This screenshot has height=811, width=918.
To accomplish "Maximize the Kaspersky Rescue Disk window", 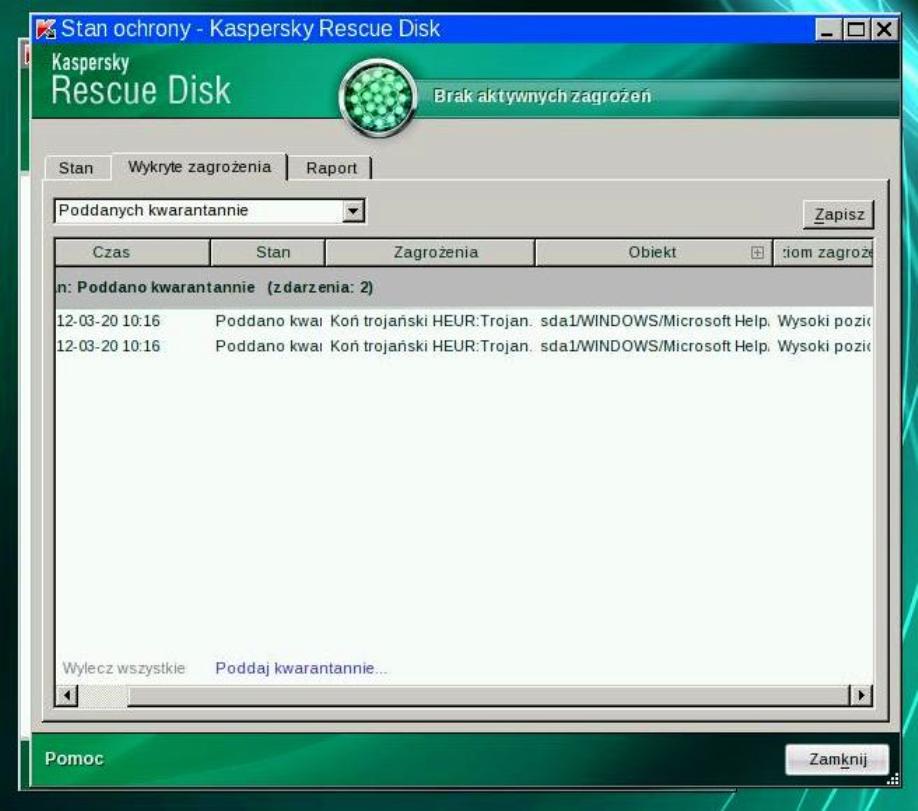I will (x=855, y=29).
